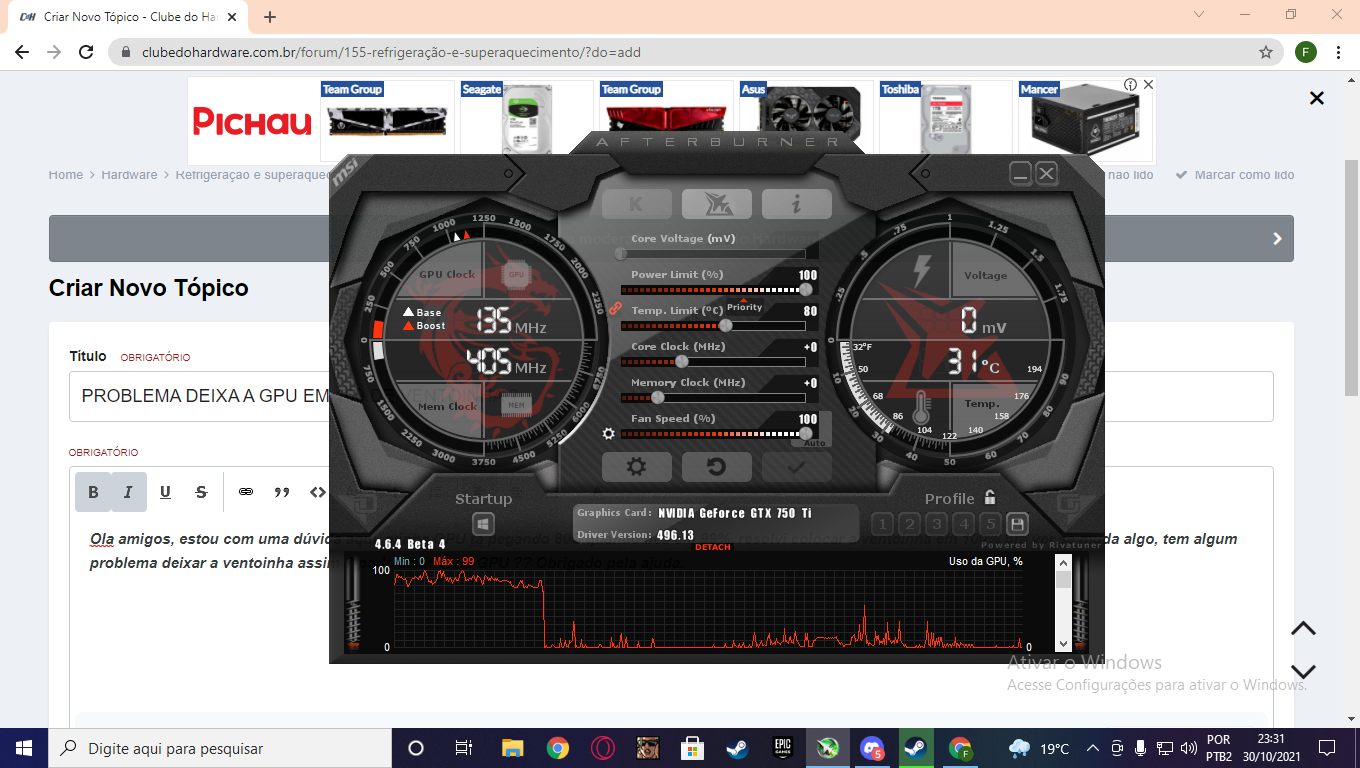Click the Core Voltage slider handle
The width and height of the screenshot is (1360, 768).
tap(621, 253)
